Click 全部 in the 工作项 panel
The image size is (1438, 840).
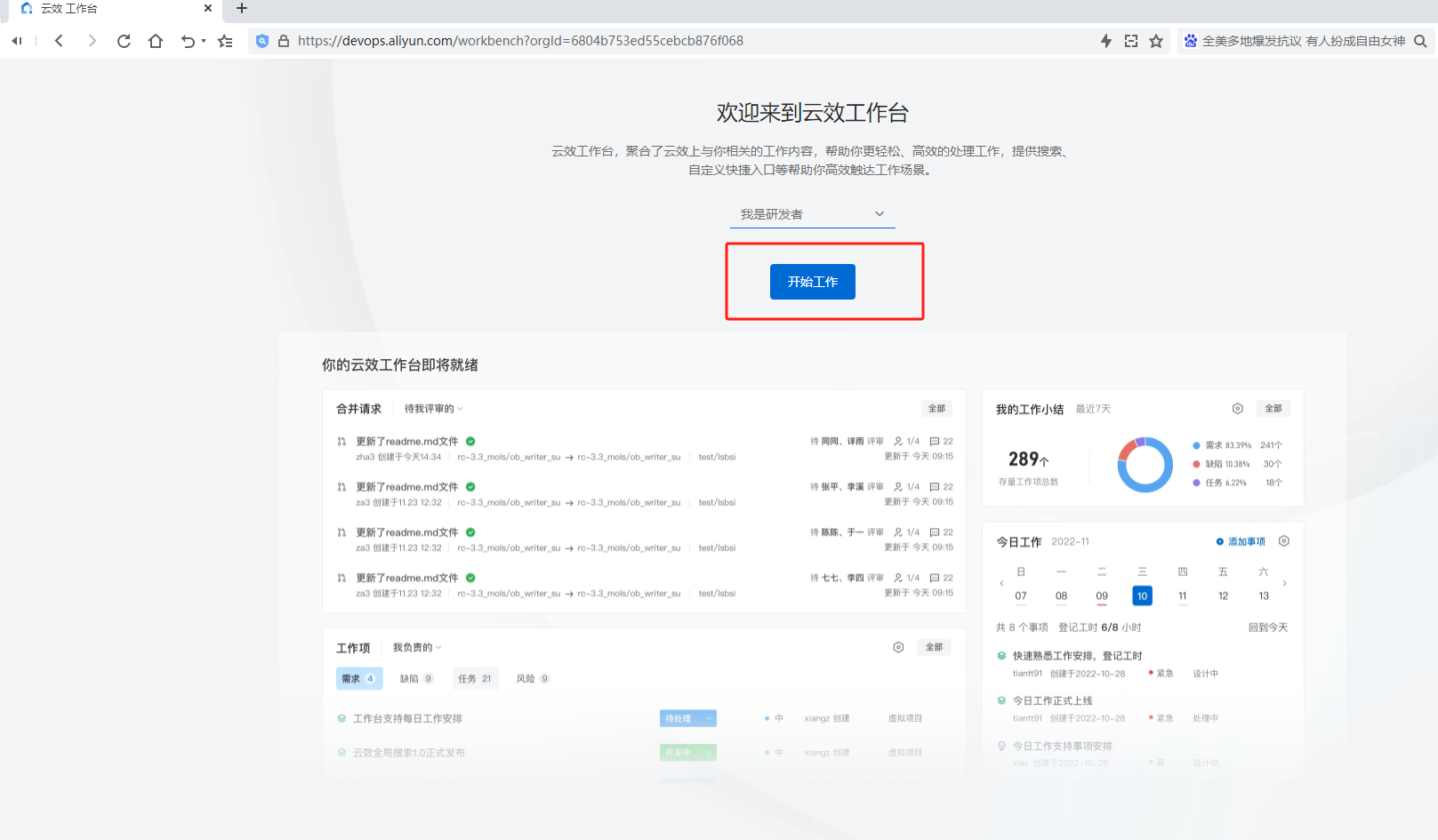[x=934, y=647]
